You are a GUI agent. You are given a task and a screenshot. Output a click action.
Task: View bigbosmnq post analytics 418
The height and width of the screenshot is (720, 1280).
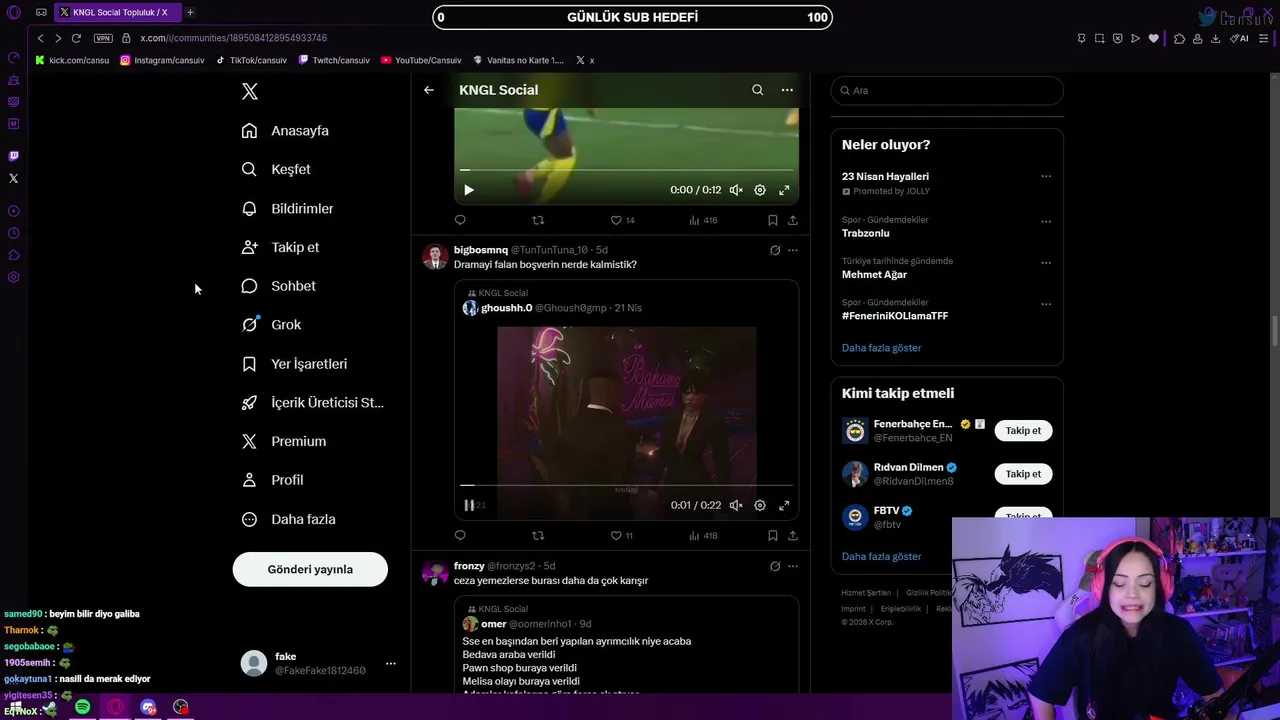pos(703,536)
